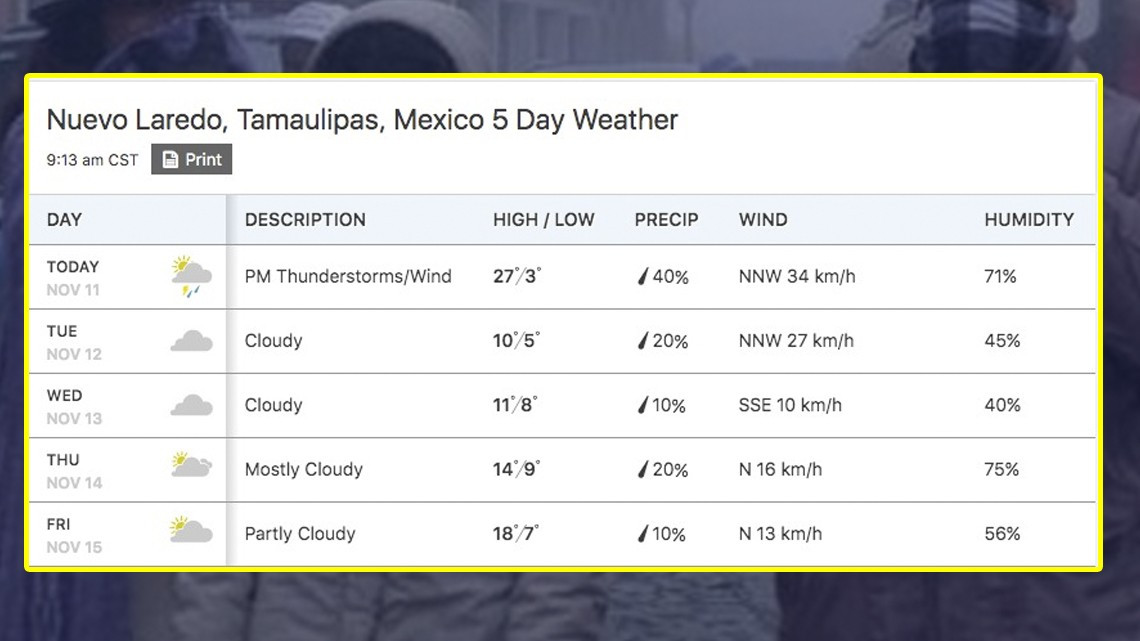Sort by the HIGH / LOW column header
1140x641 pixels.
(544, 219)
